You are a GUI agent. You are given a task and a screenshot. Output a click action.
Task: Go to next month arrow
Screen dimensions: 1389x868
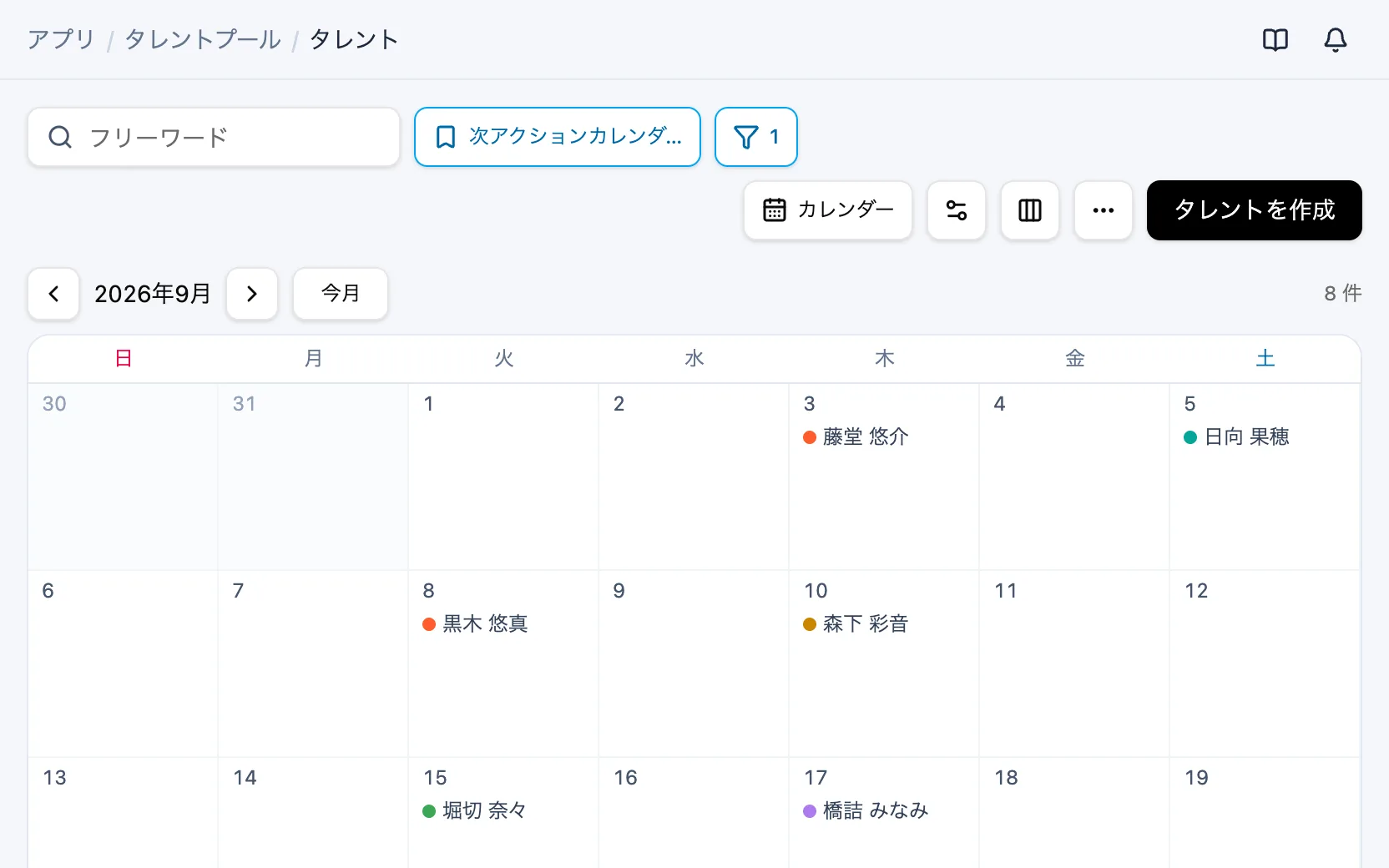coord(252,294)
